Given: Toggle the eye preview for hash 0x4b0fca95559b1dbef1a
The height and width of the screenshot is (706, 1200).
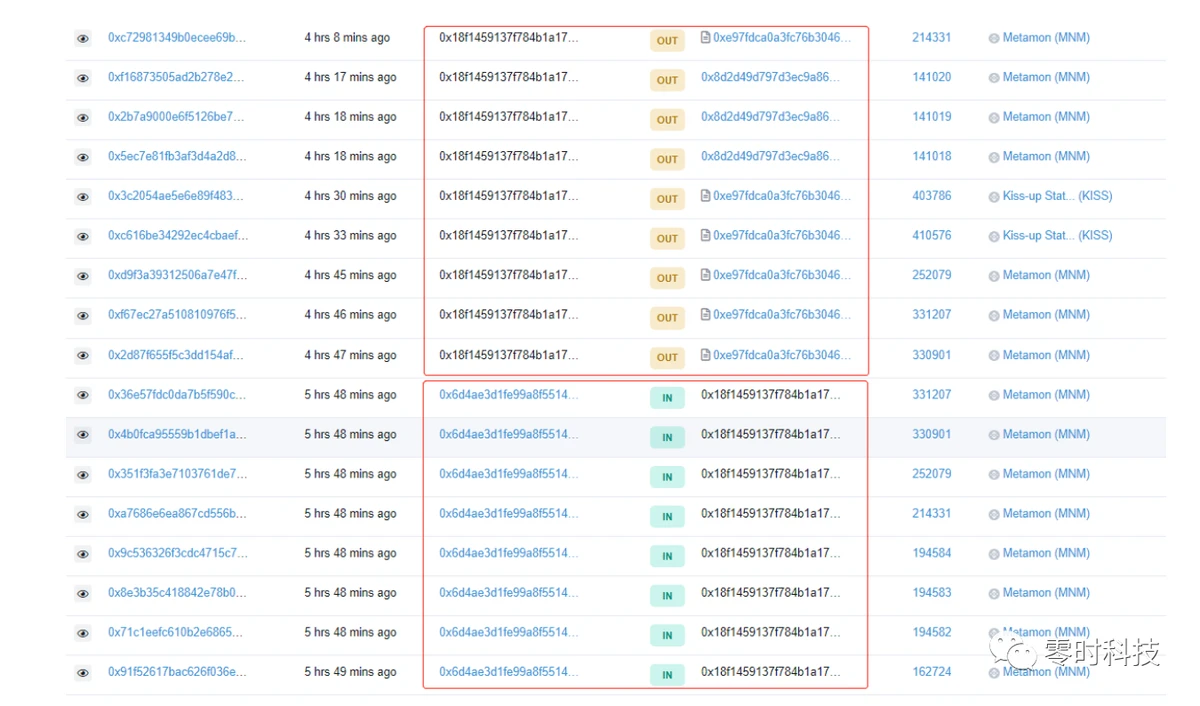Looking at the screenshot, I should (83, 435).
